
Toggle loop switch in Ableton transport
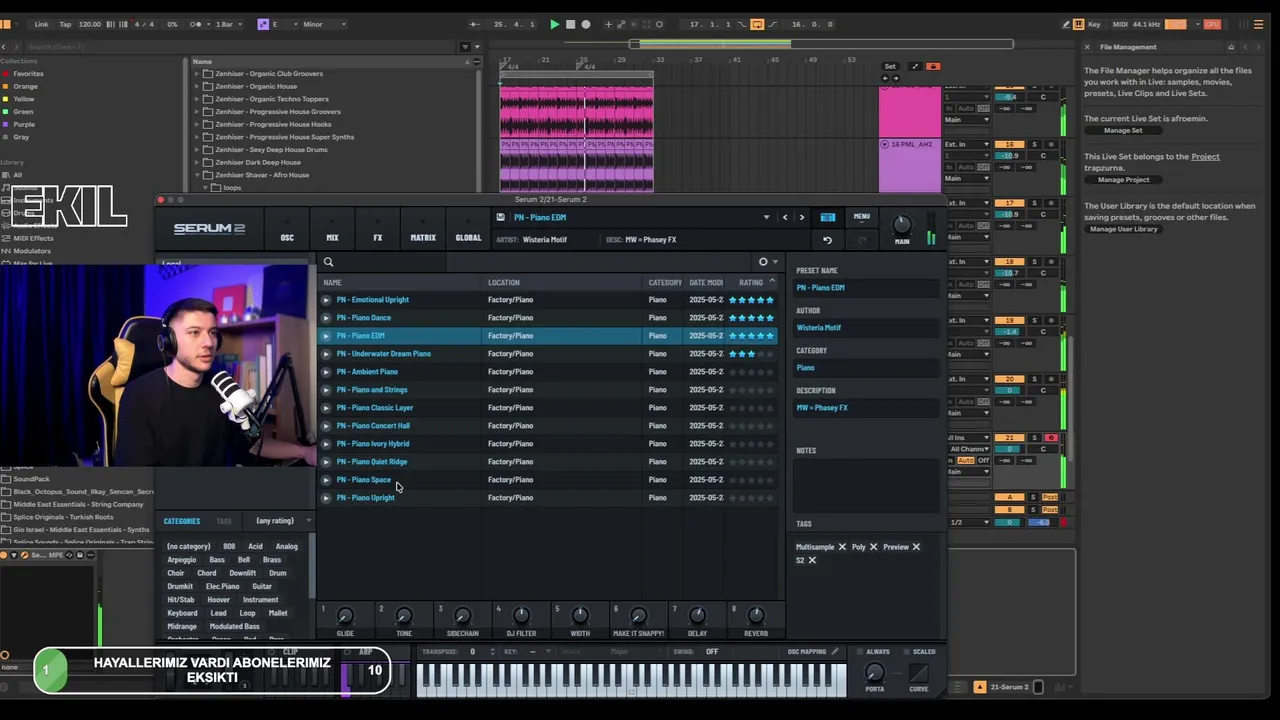(x=757, y=24)
